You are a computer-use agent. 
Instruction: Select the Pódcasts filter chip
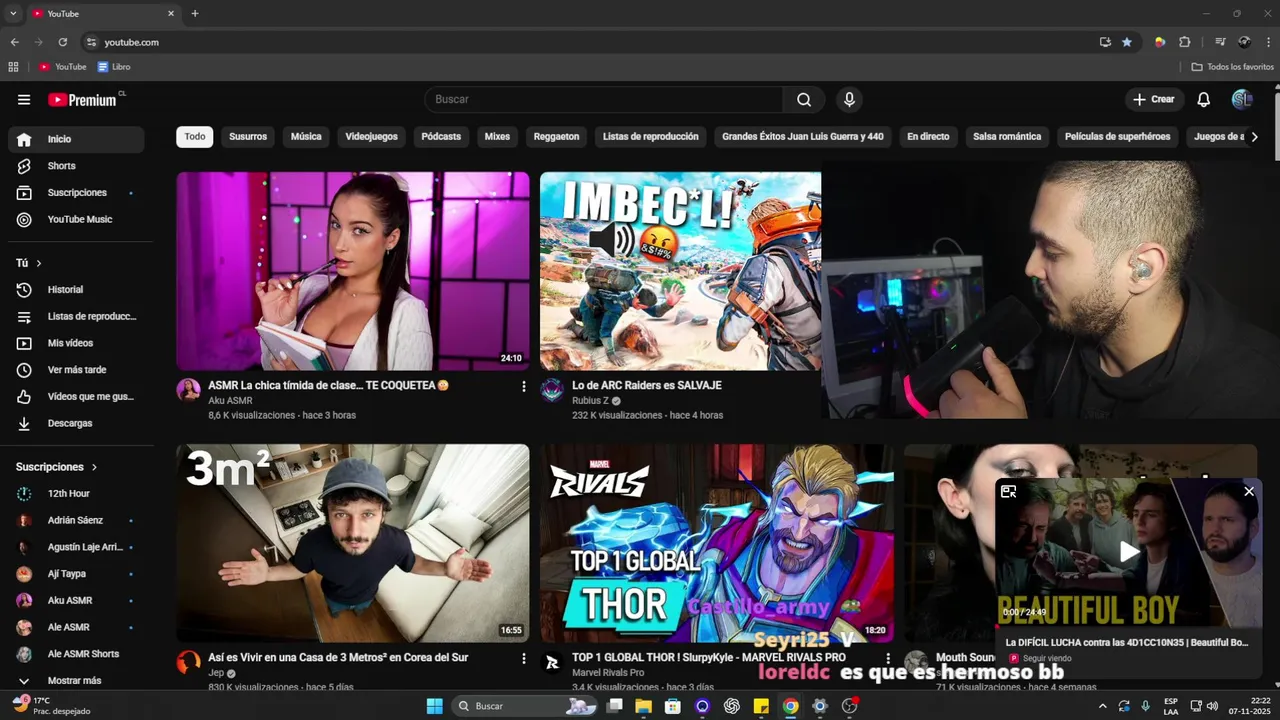[x=441, y=137]
